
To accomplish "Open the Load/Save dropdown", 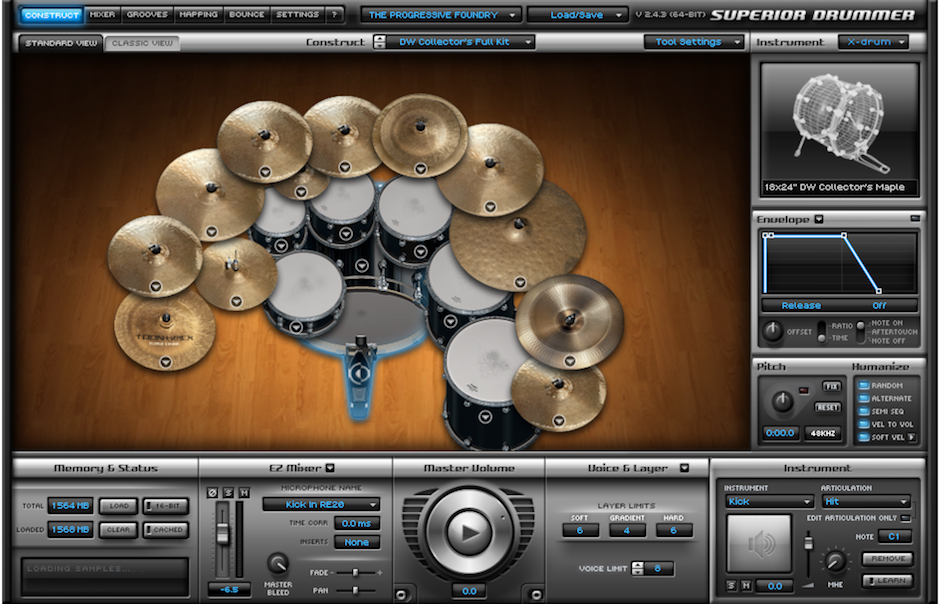I will pyautogui.click(x=578, y=15).
